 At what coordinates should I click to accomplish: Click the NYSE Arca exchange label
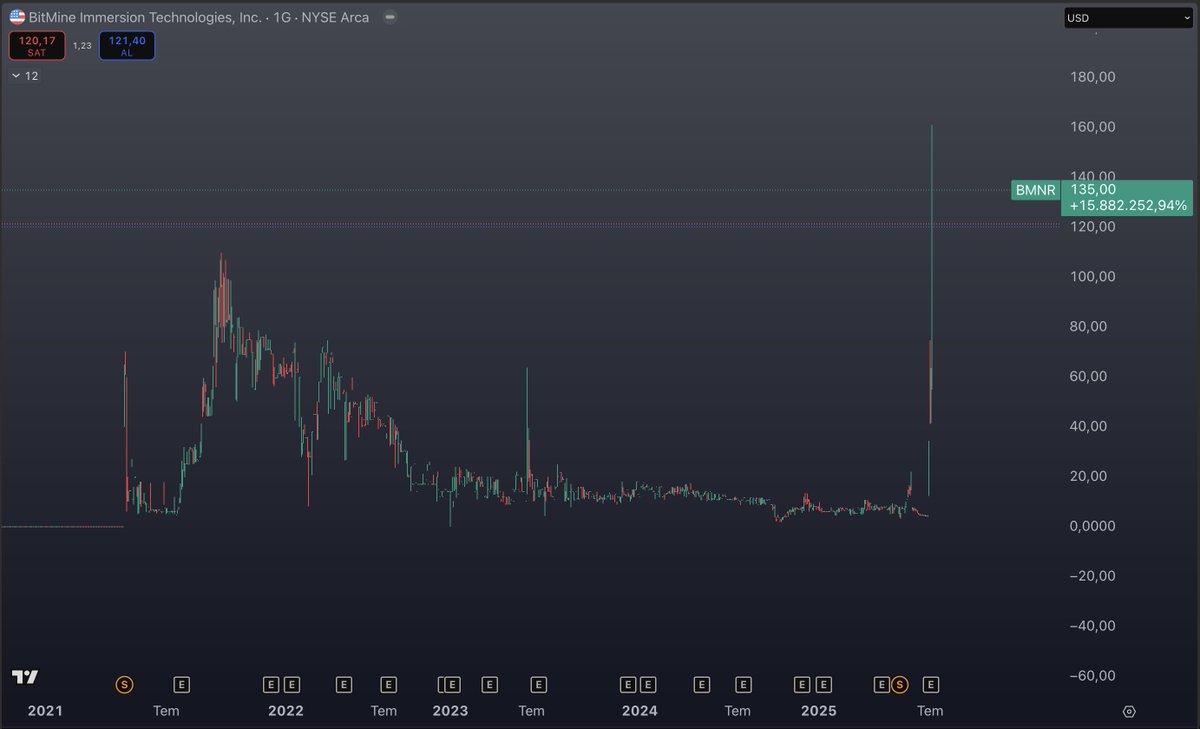pos(333,17)
